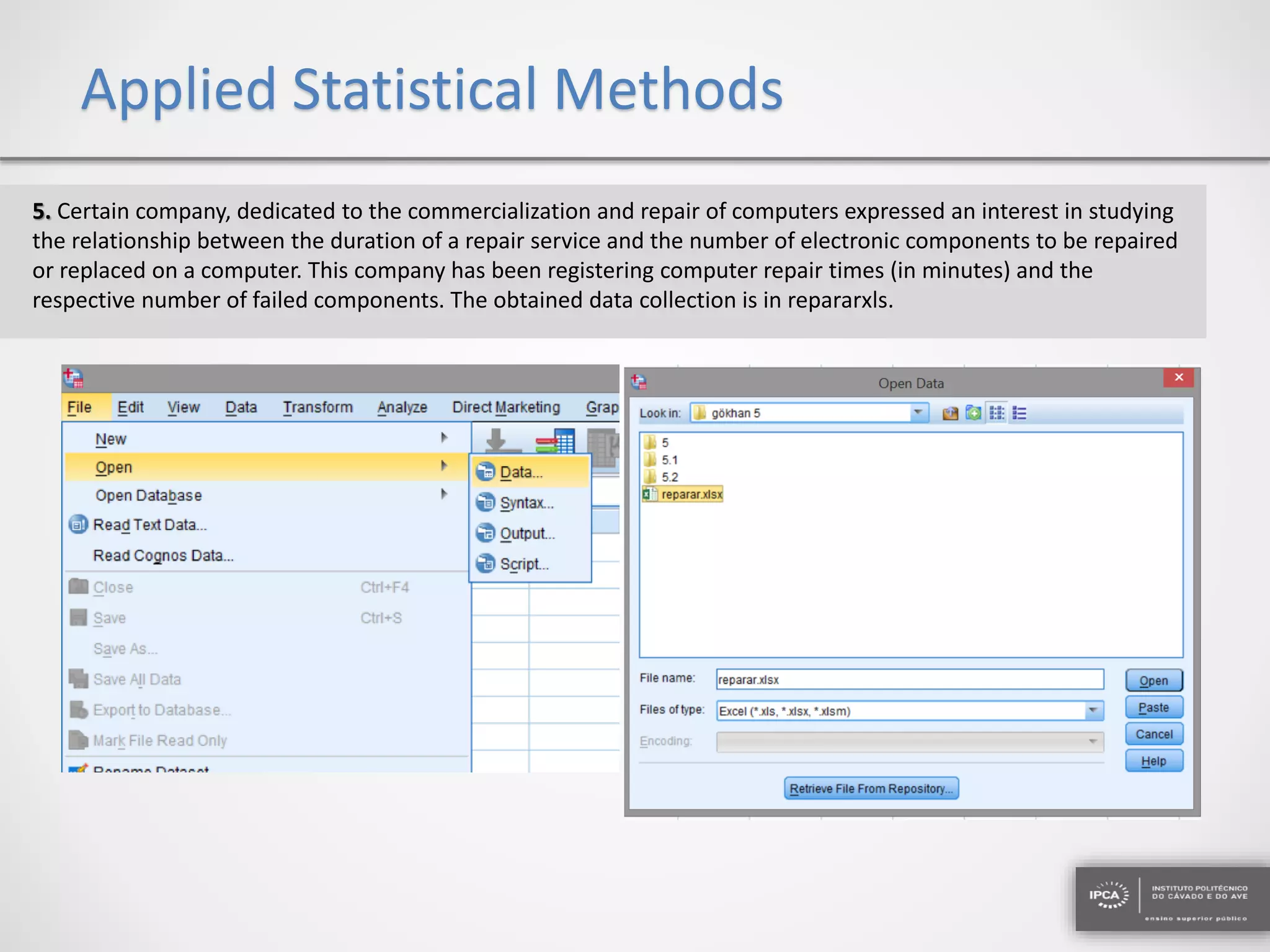Image resolution: width=1270 pixels, height=952 pixels.
Task: Click the Help button
Action: [1154, 761]
